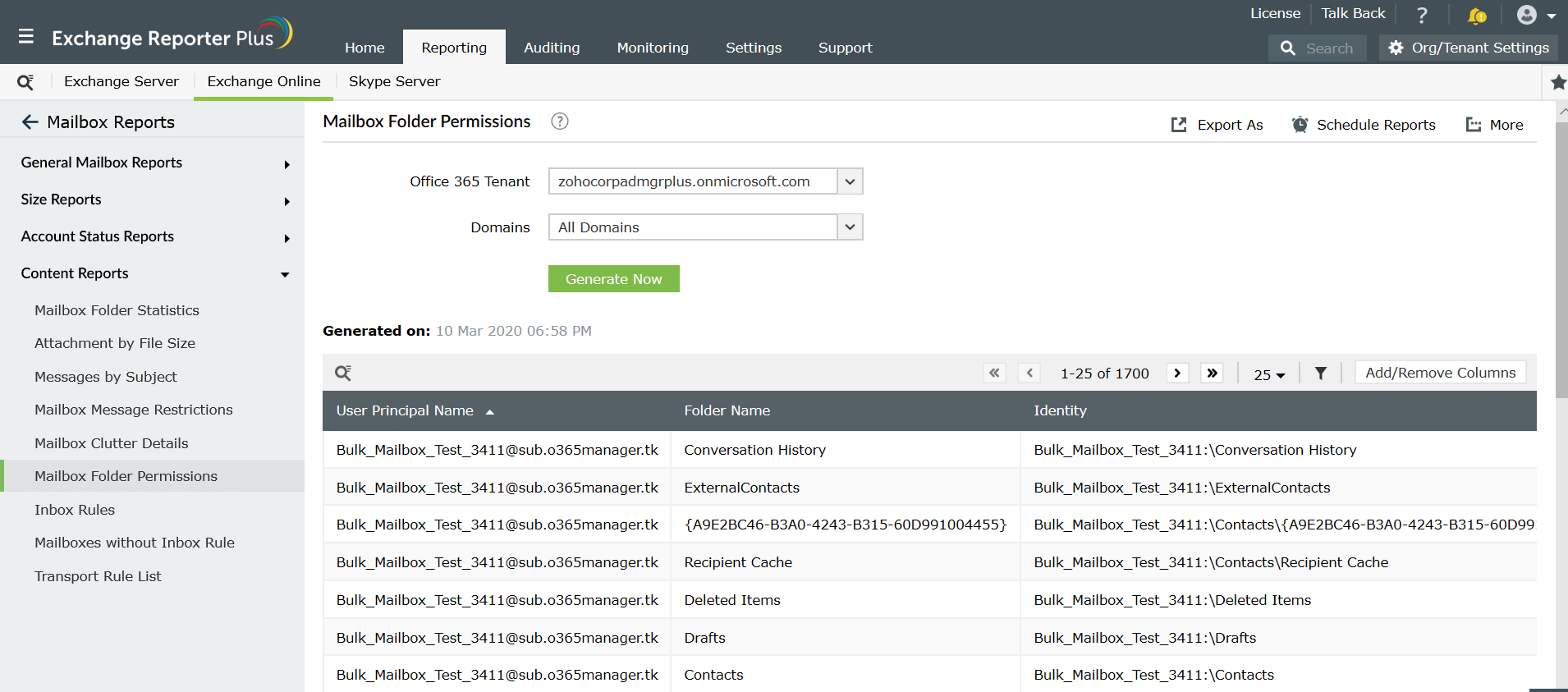Open Mailbox Clutter Details report

point(112,443)
